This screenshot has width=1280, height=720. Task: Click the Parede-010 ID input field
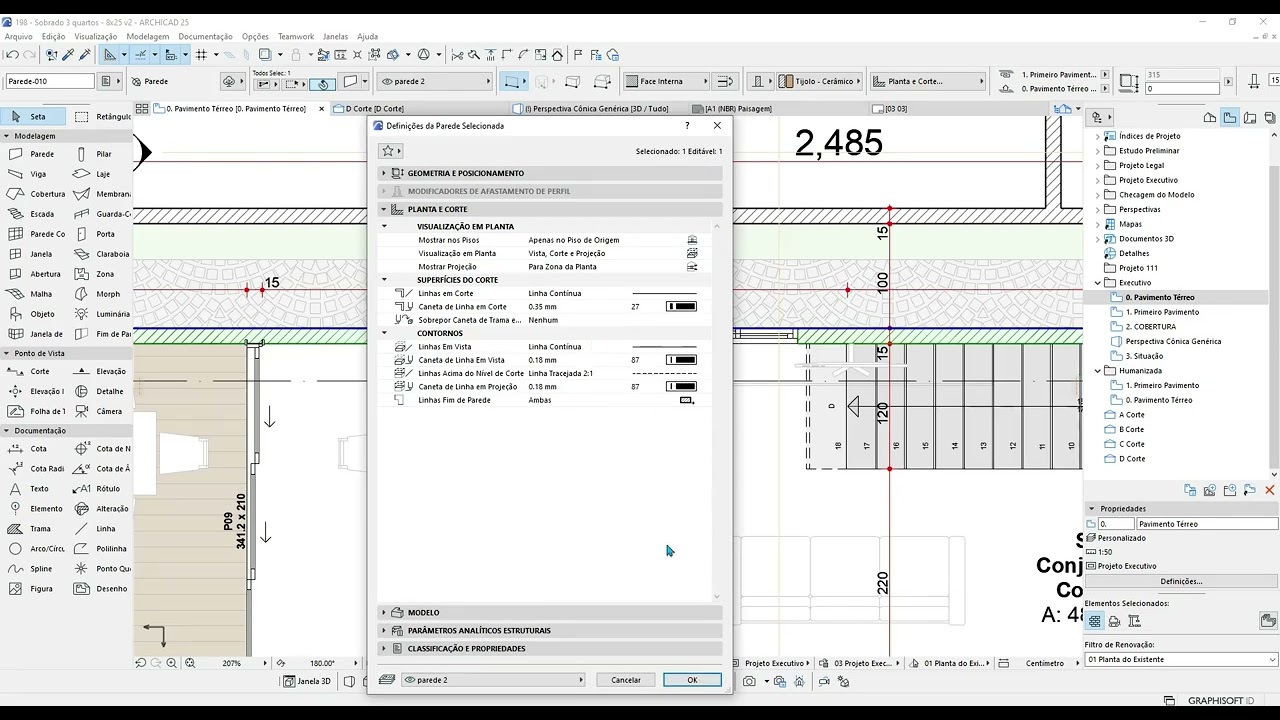(49, 81)
